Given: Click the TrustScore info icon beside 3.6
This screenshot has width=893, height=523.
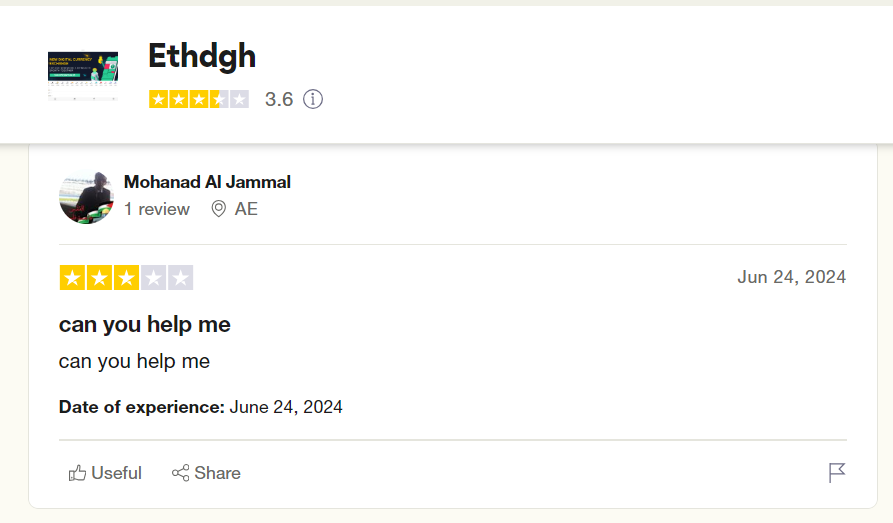Looking at the screenshot, I should coord(313,99).
